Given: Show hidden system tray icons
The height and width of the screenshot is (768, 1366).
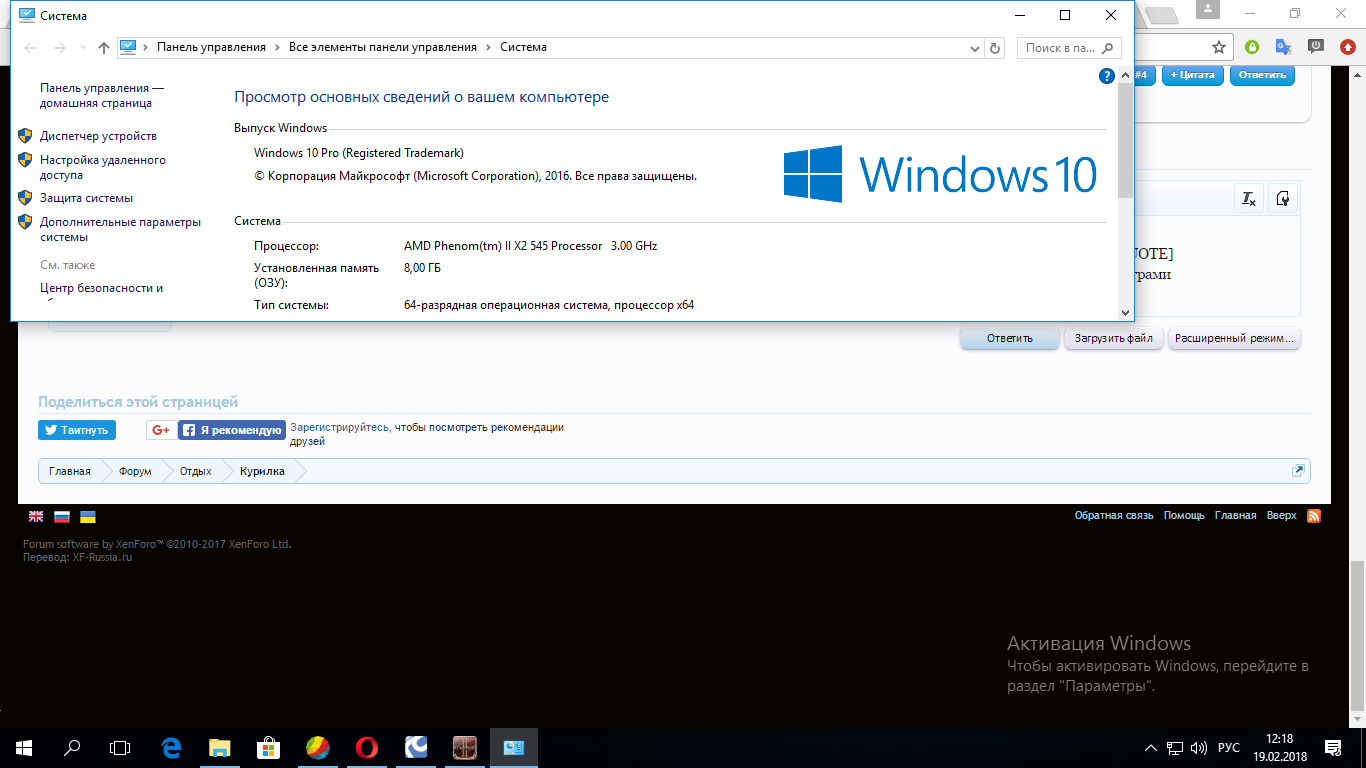Looking at the screenshot, I should click(x=1150, y=748).
